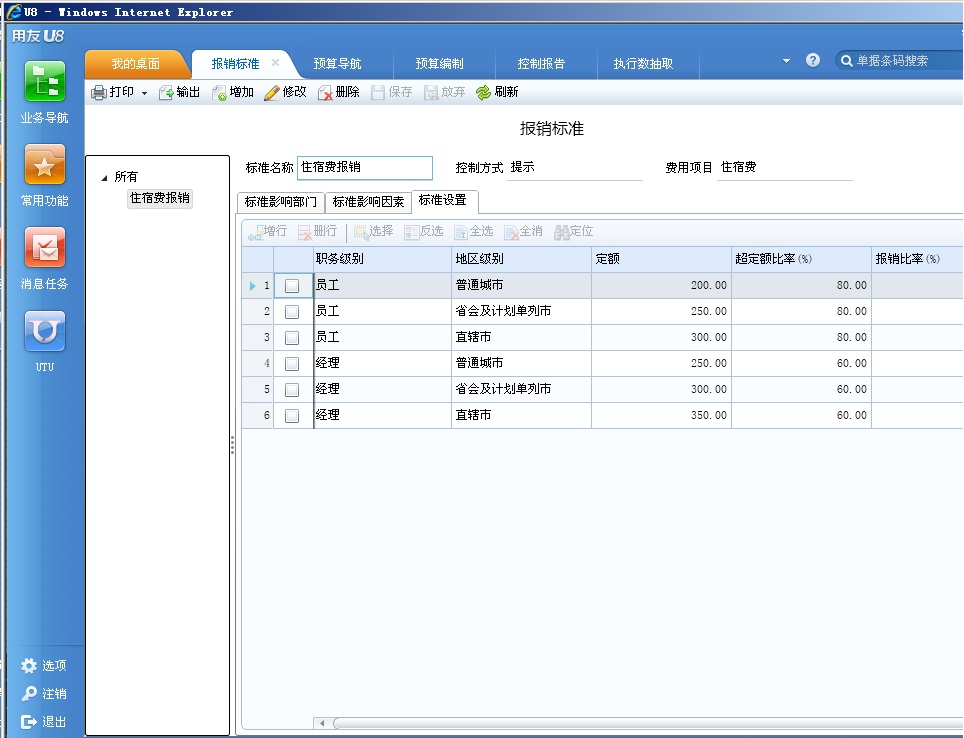Click the horizontal scrollbar track
964x738 pixels.
648,723
